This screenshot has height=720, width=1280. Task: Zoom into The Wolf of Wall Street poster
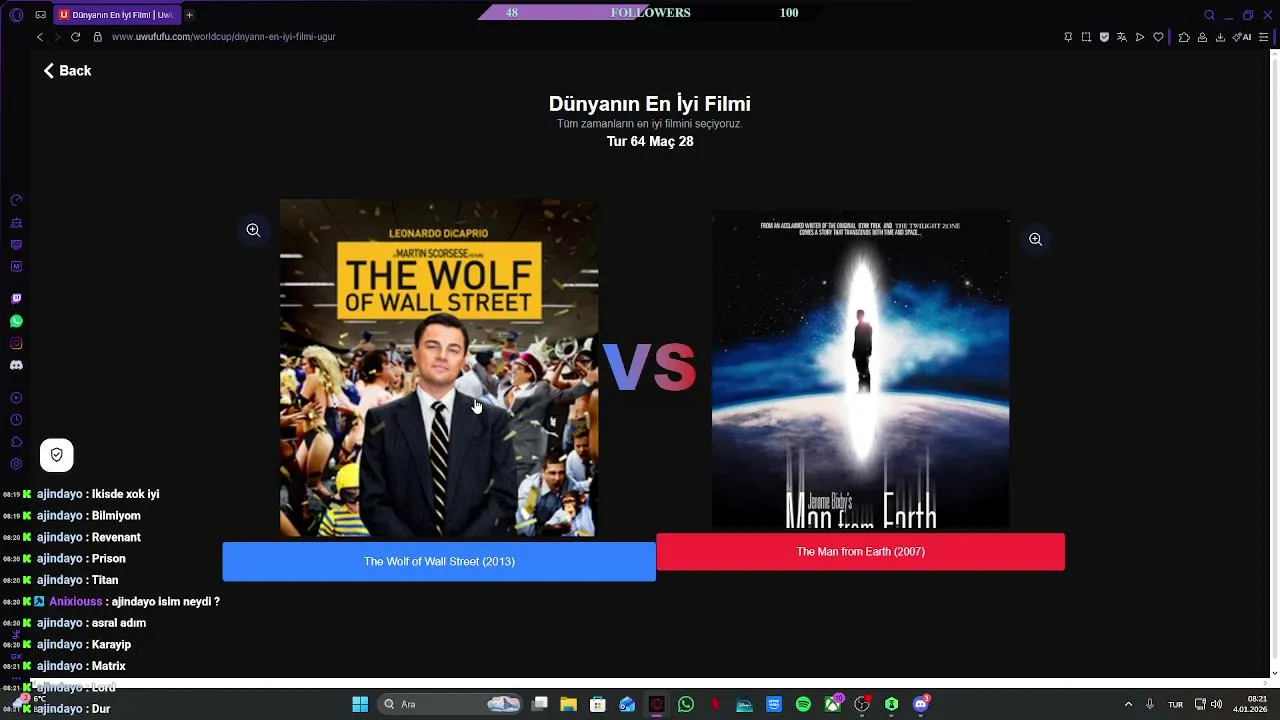[253, 230]
